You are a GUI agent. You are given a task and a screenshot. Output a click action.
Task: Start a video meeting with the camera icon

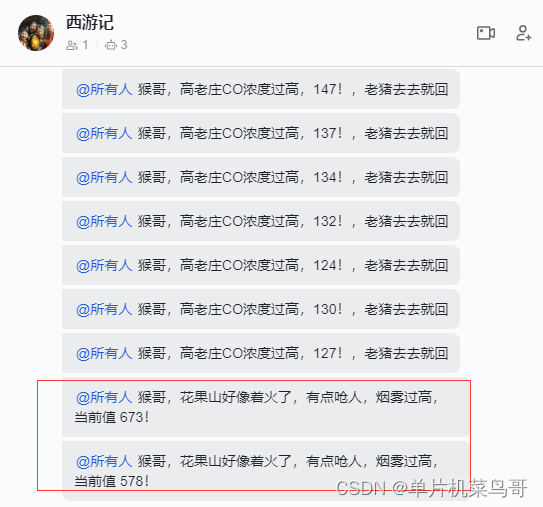point(486,33)
